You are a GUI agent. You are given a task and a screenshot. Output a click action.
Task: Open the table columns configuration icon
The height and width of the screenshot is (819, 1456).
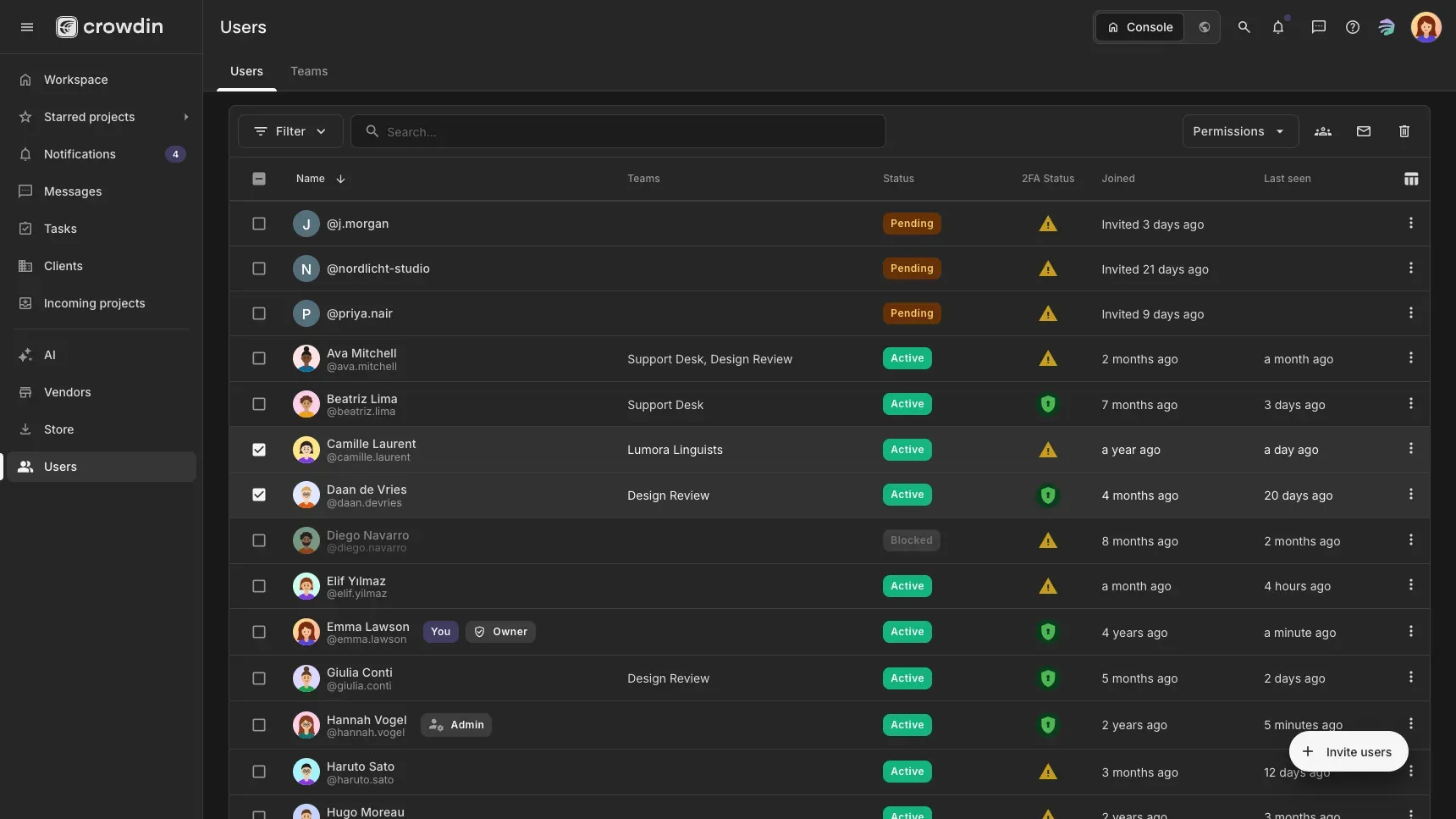(1411, 179)
